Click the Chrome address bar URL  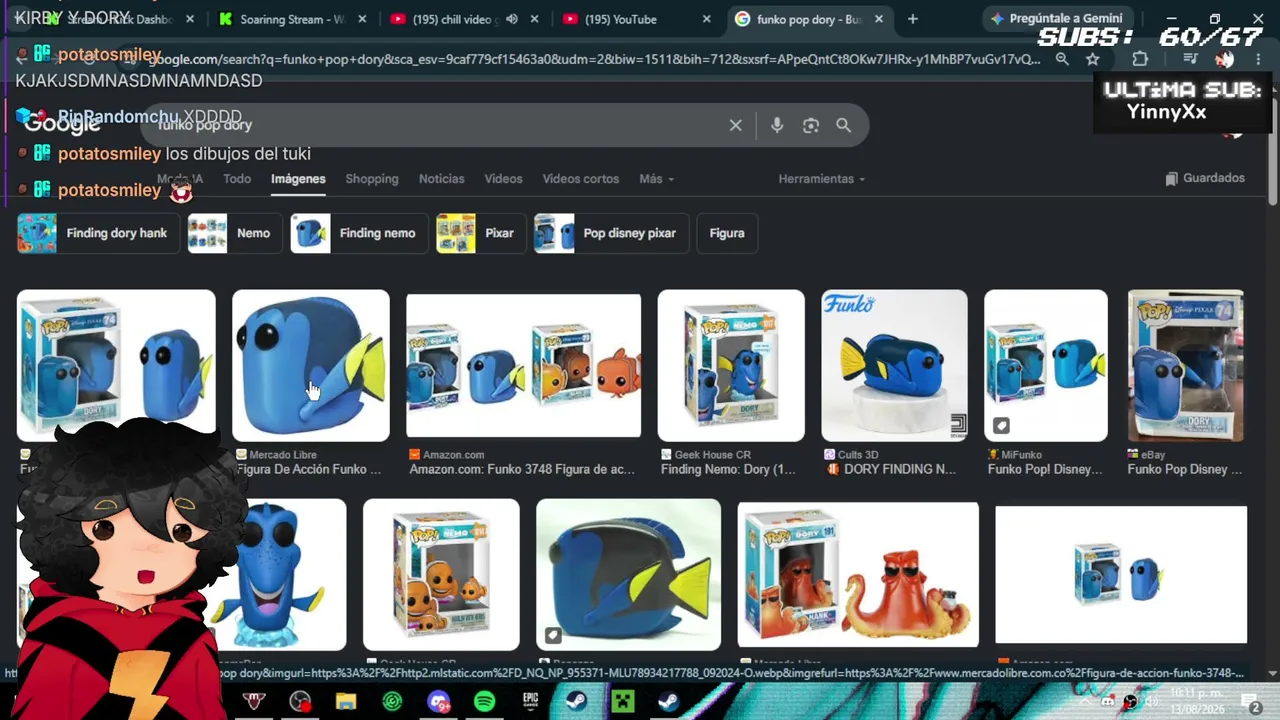tap(594, 59)
